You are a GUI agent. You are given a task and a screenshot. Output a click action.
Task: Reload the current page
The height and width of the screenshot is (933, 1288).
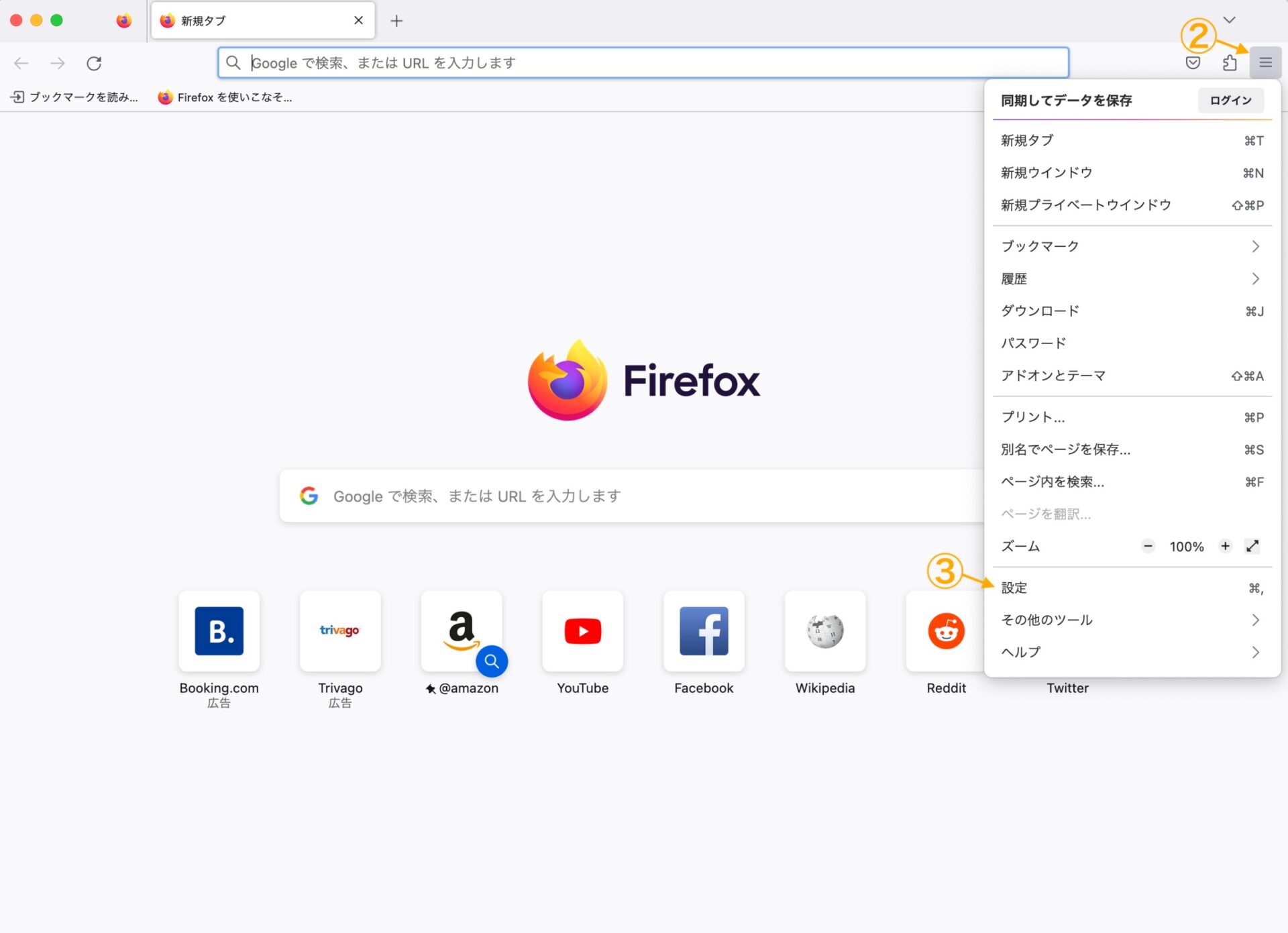pyautogui.click(x=94, y=63)
